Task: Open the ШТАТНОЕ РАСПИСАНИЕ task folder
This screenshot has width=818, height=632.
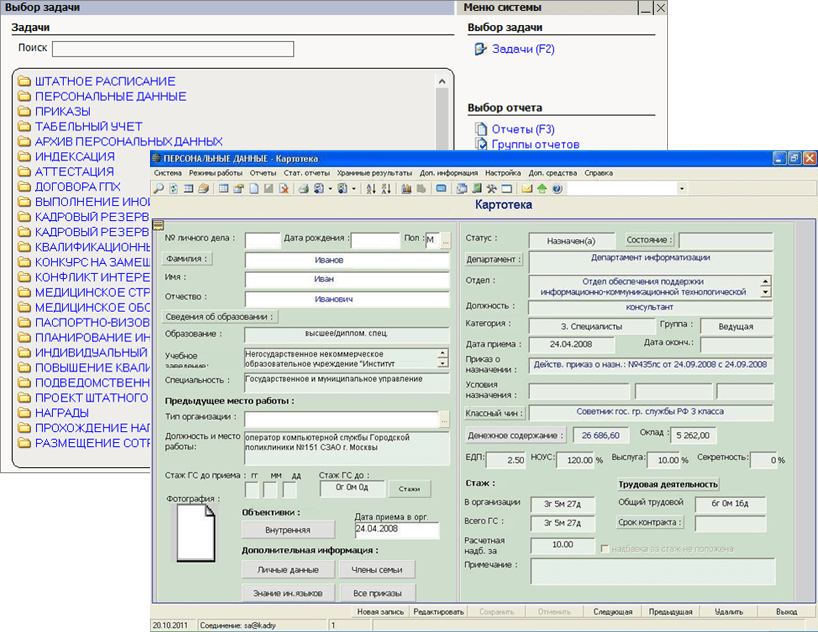Action: [105, 81]
